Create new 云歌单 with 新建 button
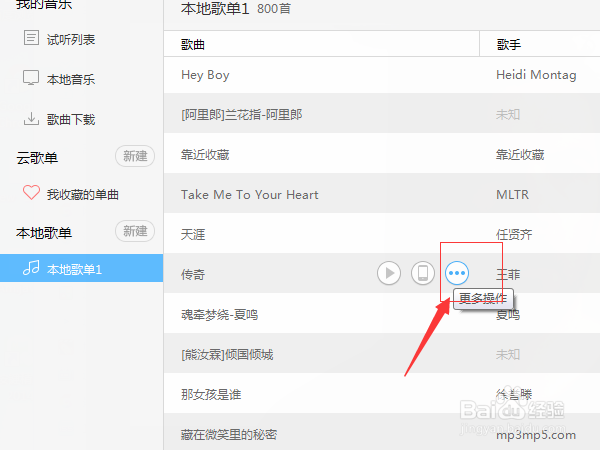Viewport: 600px width, 450px height. coord(135,156)
